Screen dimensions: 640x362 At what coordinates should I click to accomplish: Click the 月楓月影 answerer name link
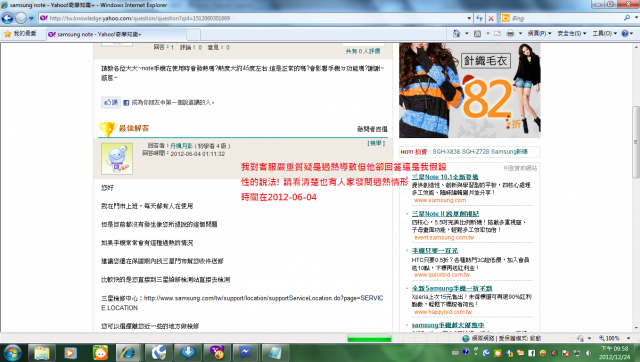(x=181, y=146)
